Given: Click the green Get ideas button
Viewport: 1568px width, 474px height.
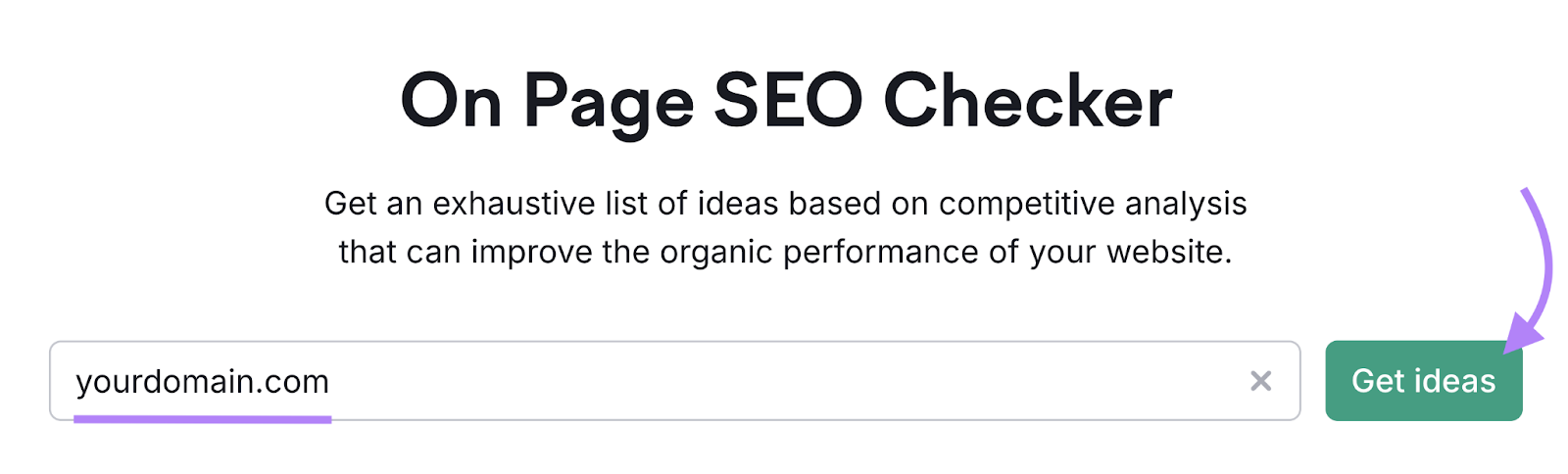Looking at the screenshot, I should tap(1423, 381).
